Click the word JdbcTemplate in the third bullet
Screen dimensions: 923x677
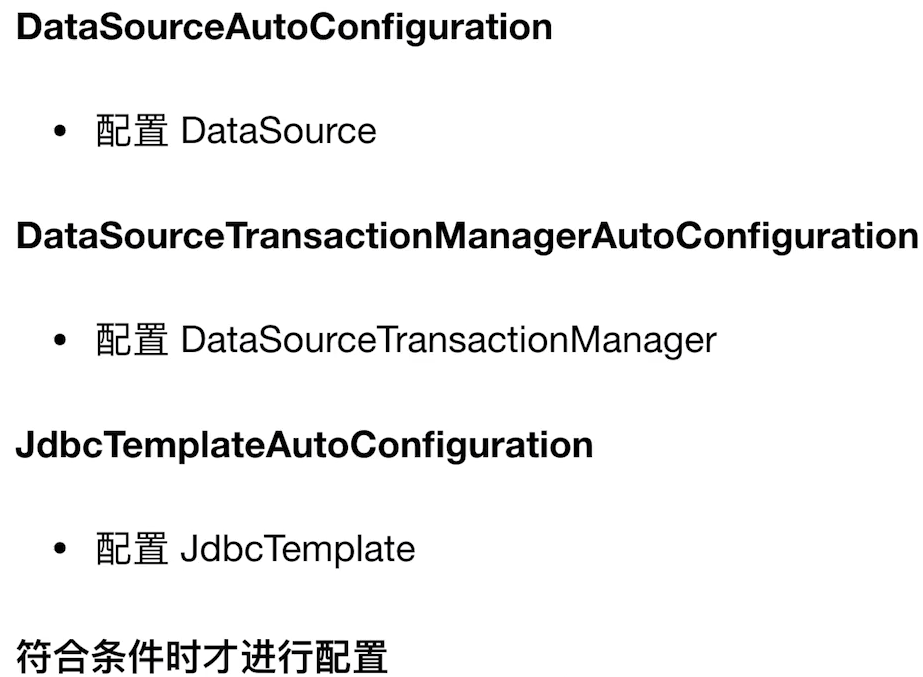point(298,549)
